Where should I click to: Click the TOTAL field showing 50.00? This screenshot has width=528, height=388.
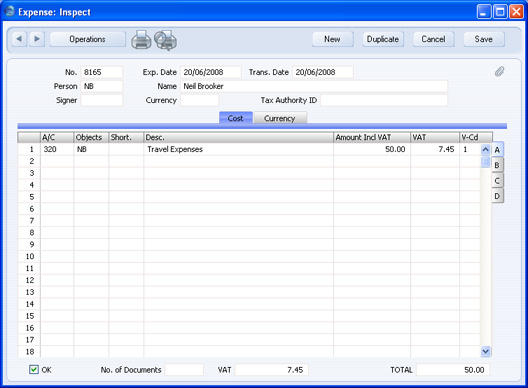(x=453, y=370)
